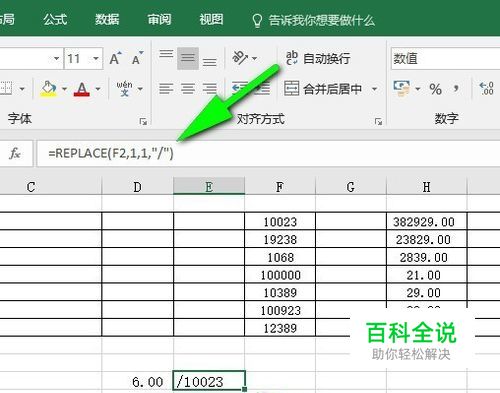Click the wén phonetic guide icon
The width and height of the screenshot is (500, 393).
(124, 88)
